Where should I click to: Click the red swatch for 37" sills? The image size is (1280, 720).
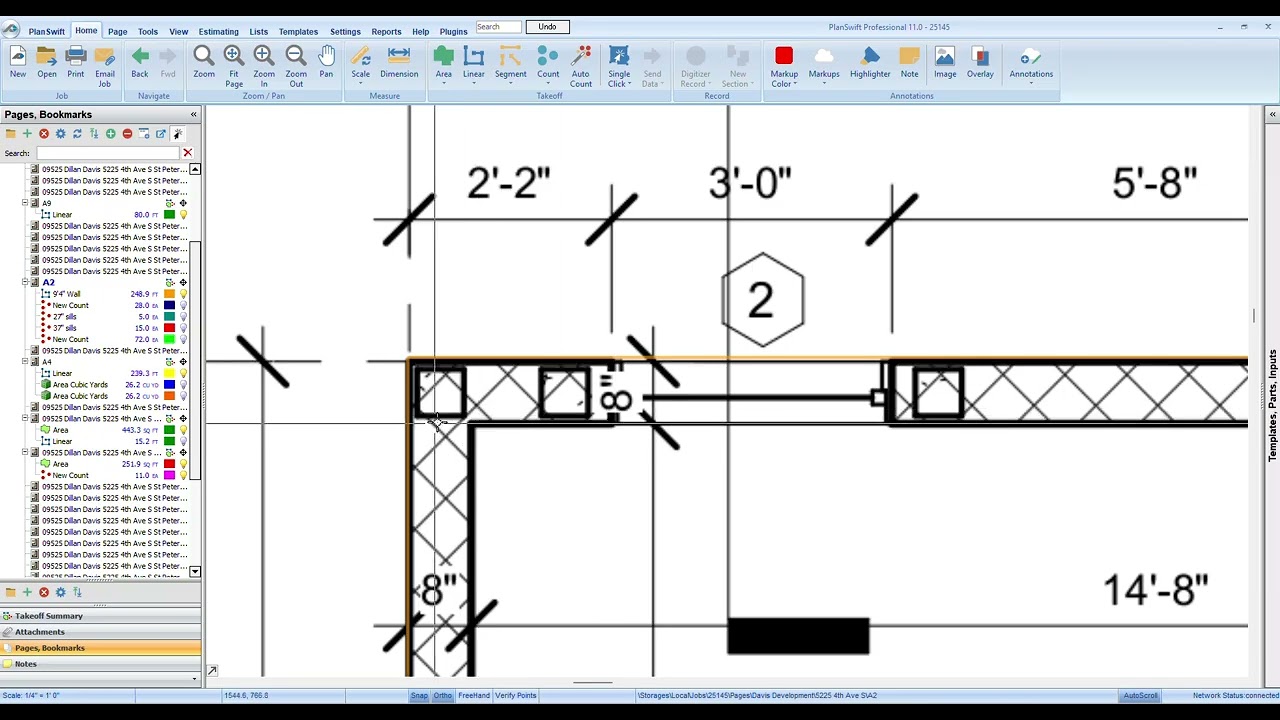pyautogui.click(x=170, y=328)
